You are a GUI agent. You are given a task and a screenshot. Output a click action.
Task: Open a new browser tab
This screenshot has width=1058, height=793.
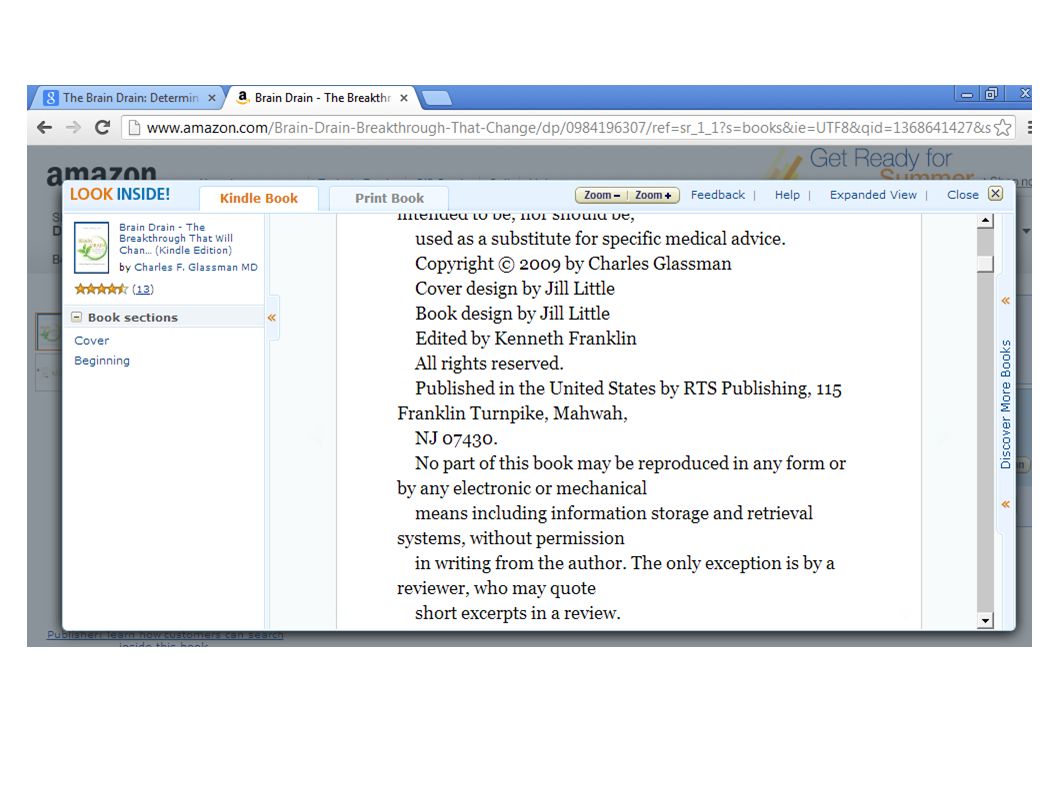pyautogui.click(x=437, y=99)
